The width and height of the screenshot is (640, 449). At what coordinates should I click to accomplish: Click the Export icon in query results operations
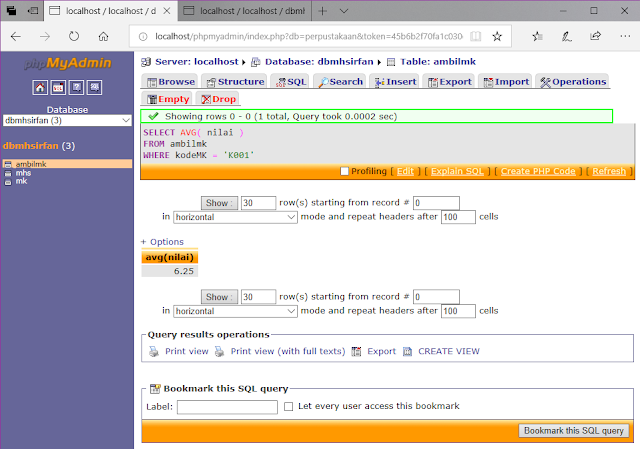tap(356, 351)
